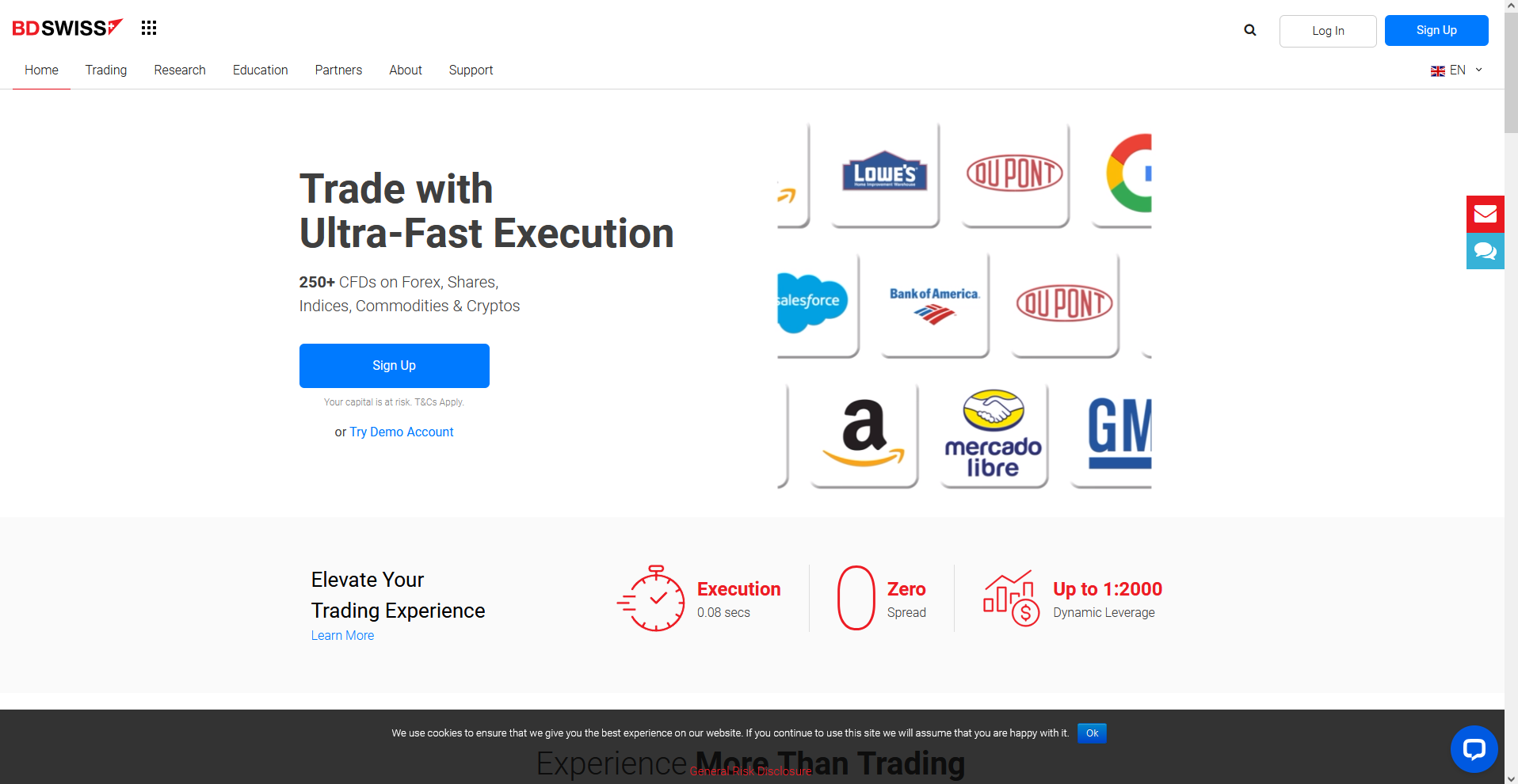Accept cookies with the Ok button
This screenshot has height=784, width=1518.
(1092, 733)
